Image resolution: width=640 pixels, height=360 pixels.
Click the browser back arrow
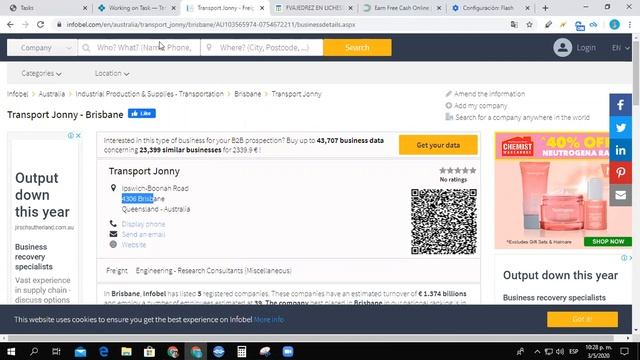(10, 24)
